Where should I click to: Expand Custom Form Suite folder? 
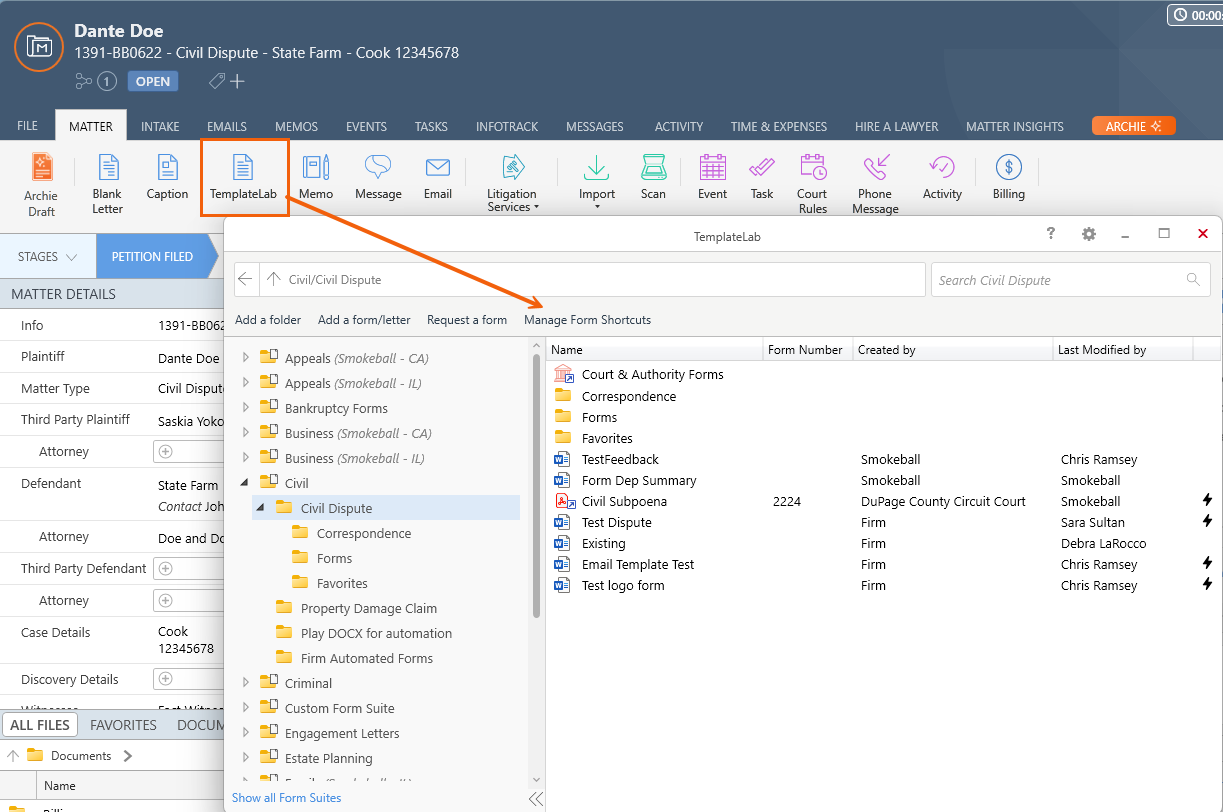246,708
